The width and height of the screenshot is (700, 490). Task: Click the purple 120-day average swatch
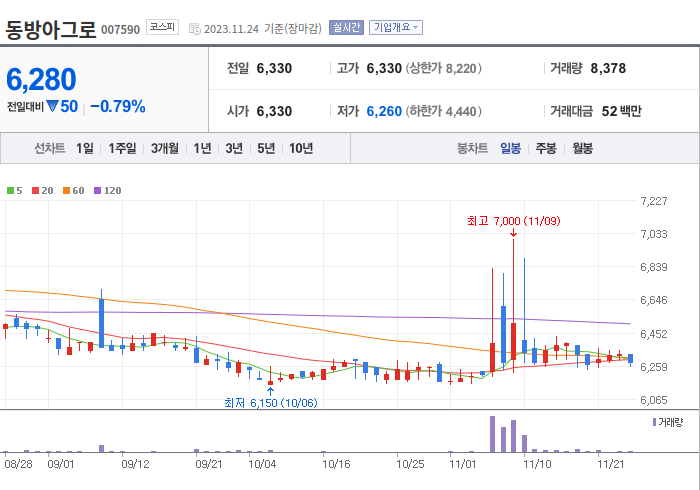click(97, 191)
